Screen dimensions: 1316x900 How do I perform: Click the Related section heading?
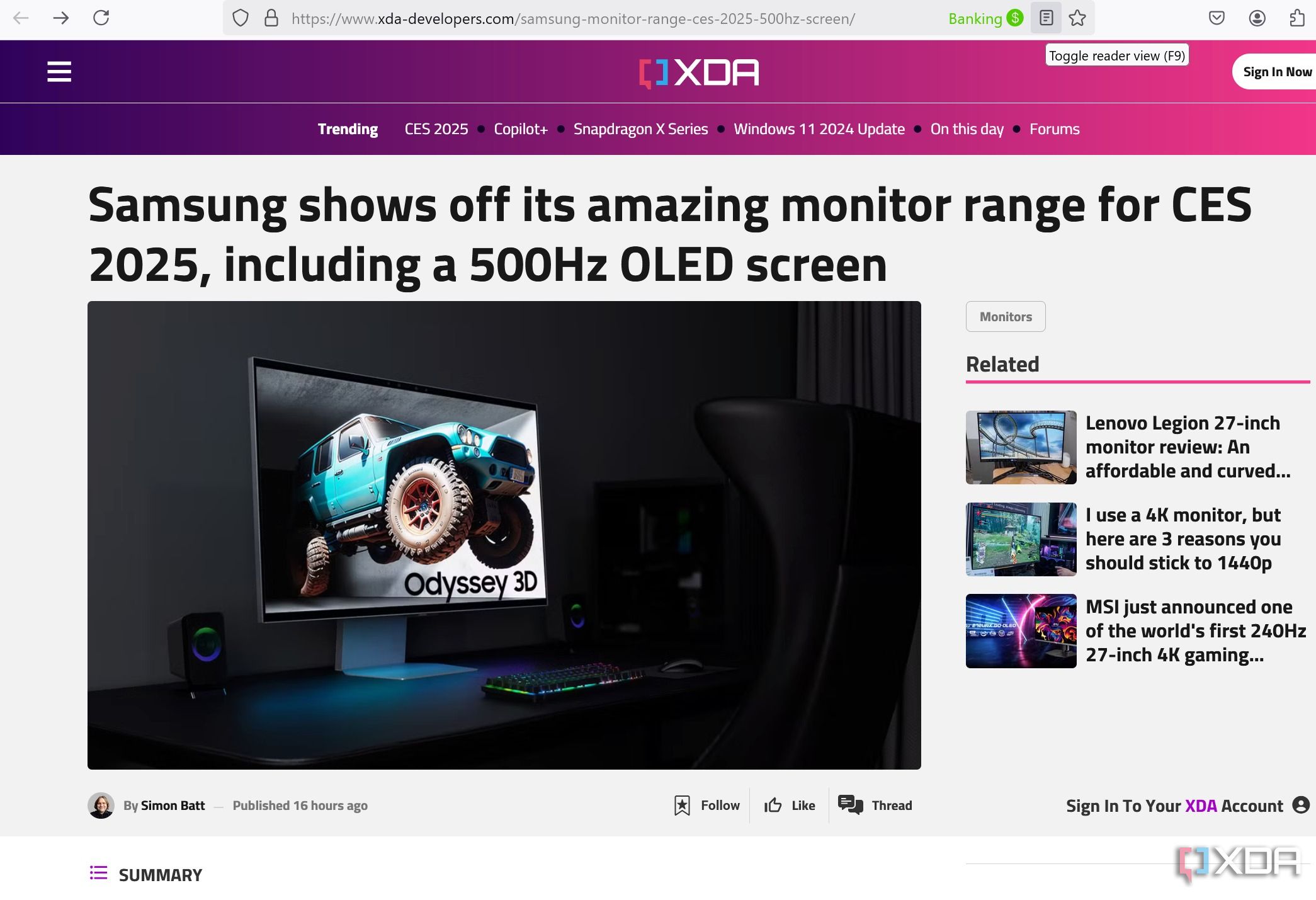(x=1002, y=364)
